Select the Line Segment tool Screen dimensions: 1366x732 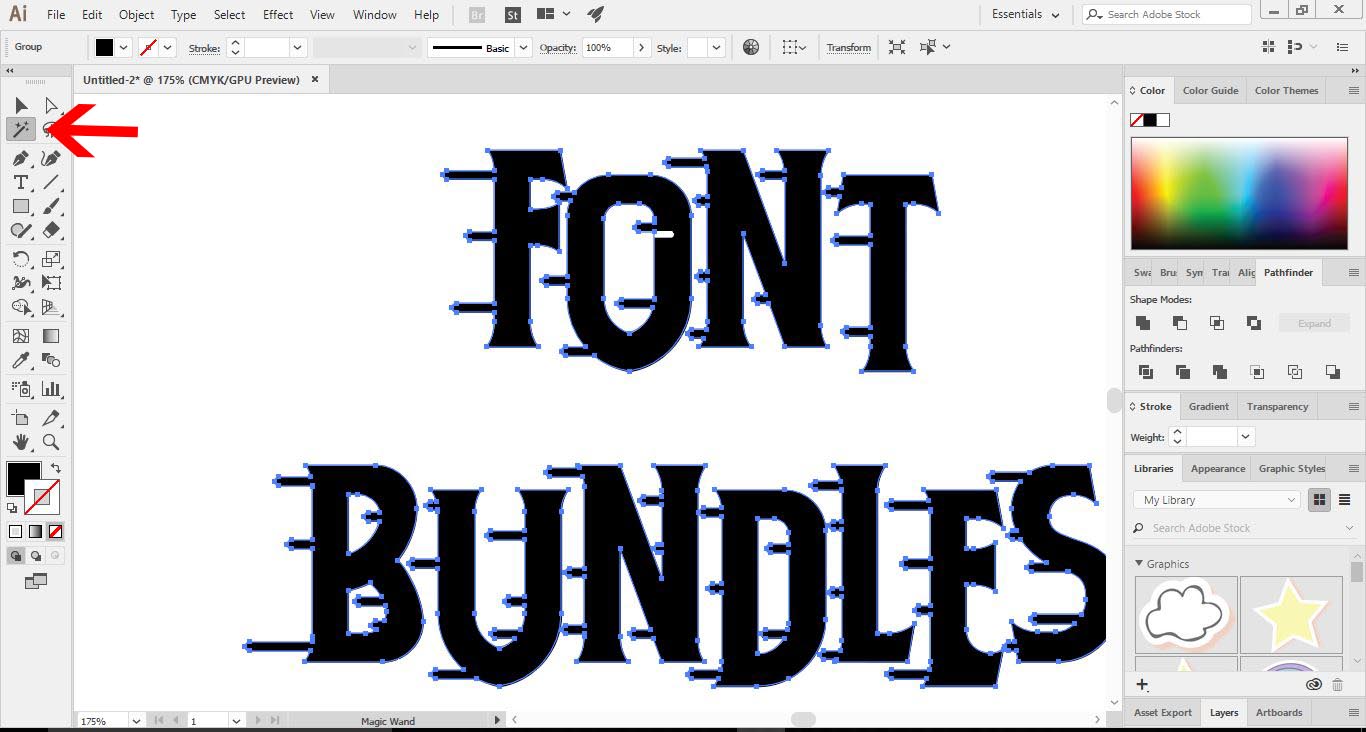point(51,182)
